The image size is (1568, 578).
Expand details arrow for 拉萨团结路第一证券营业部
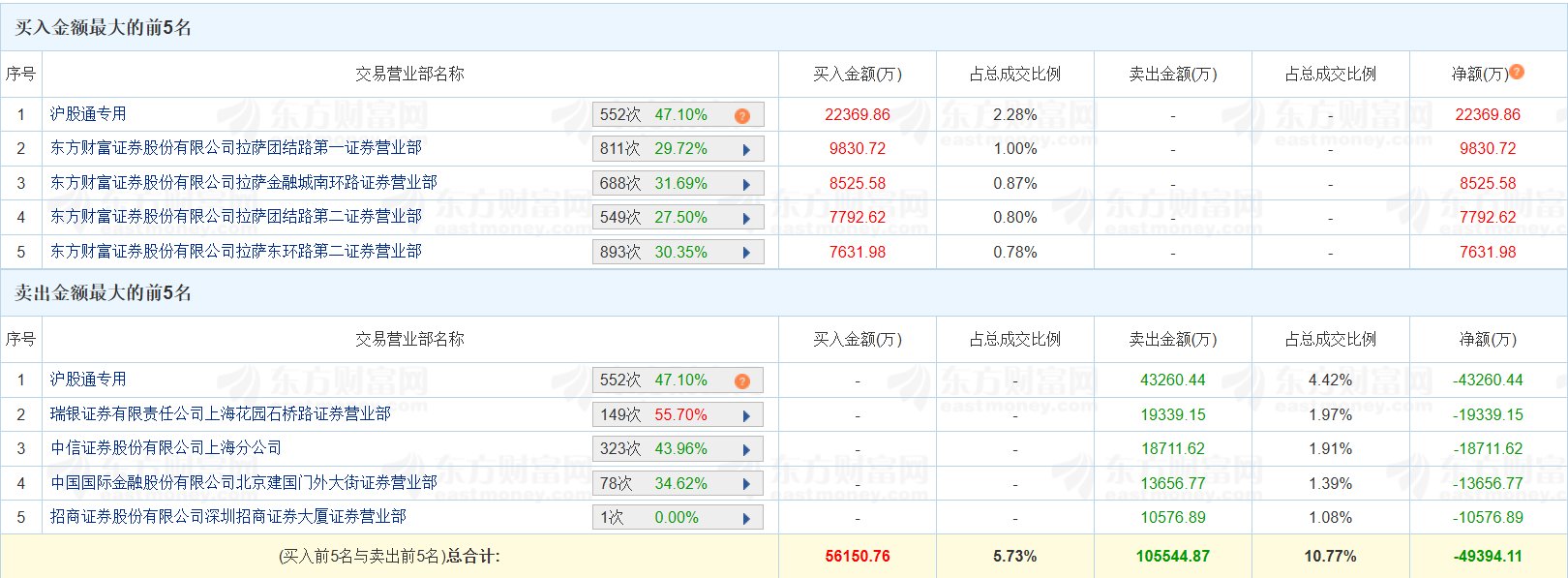coord(746,149)
